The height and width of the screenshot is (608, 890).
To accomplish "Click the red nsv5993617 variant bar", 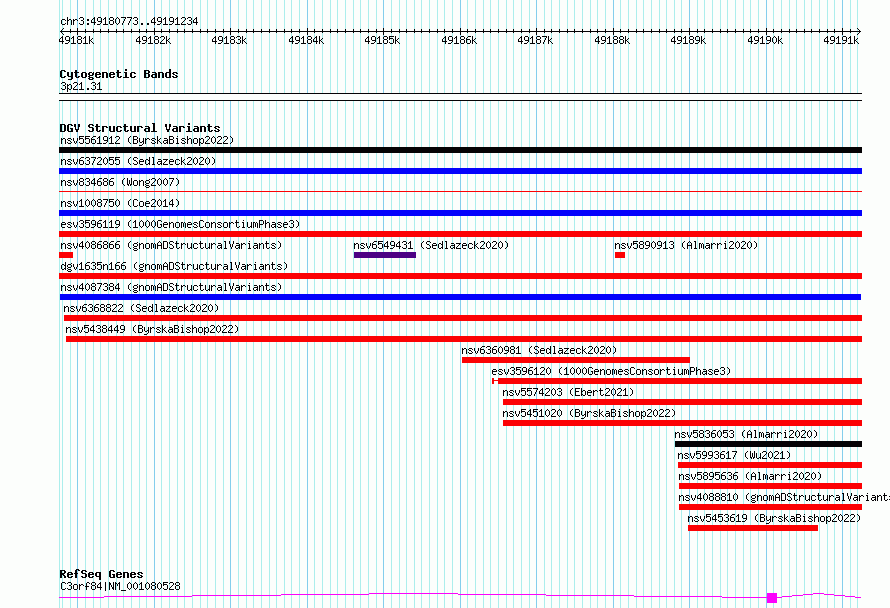I will (770, 465).
